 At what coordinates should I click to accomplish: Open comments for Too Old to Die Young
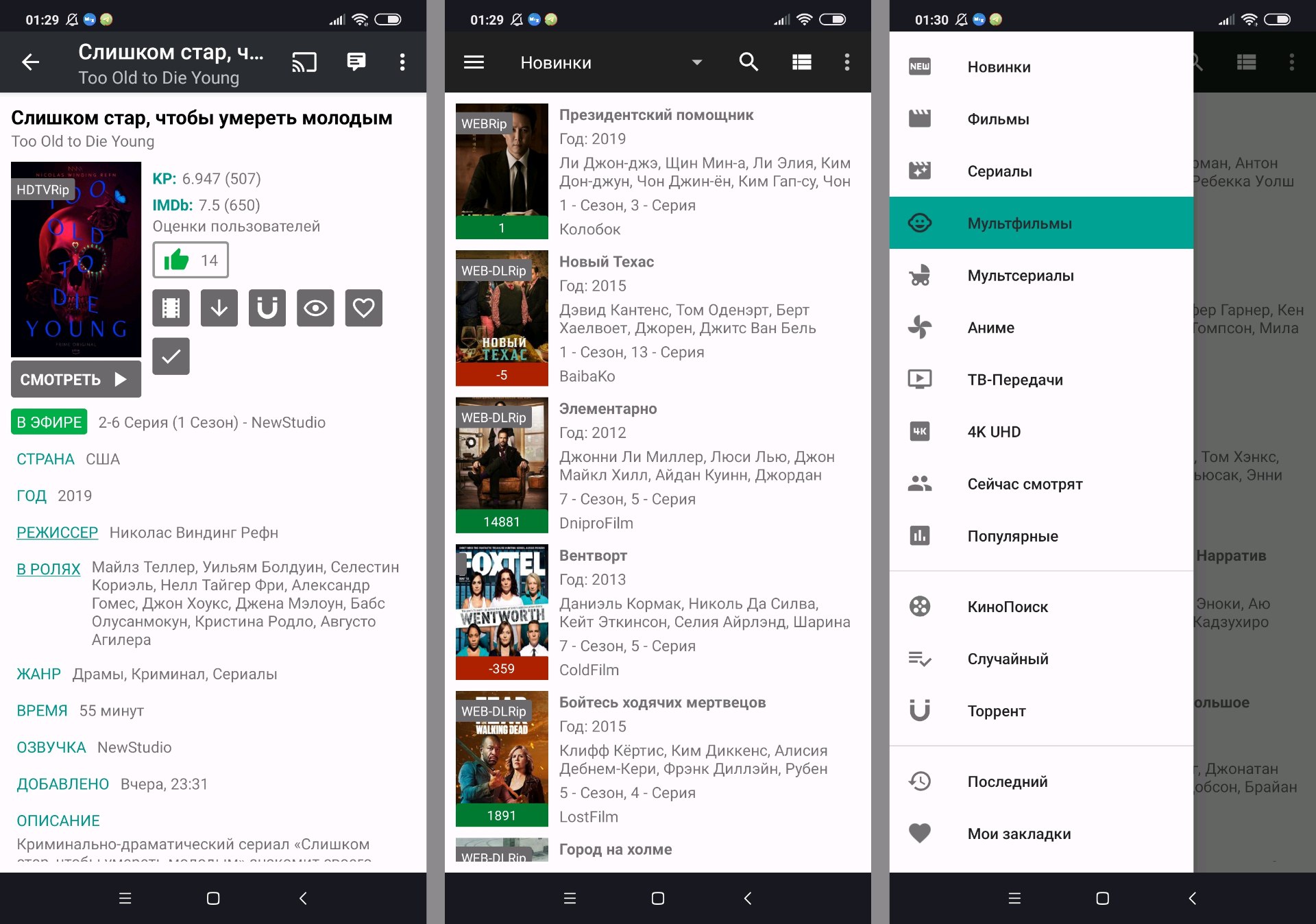coord(356,62)
